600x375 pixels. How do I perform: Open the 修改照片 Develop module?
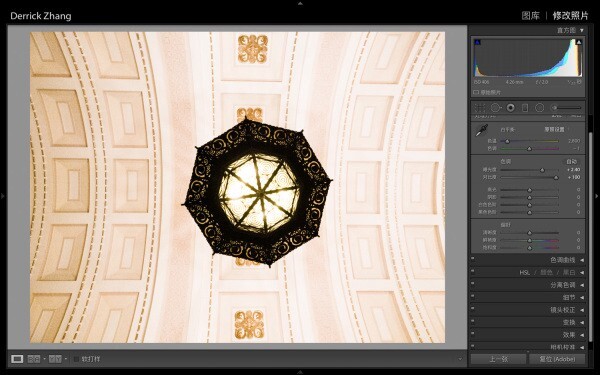pyautogui.click(x=570, y=16)
